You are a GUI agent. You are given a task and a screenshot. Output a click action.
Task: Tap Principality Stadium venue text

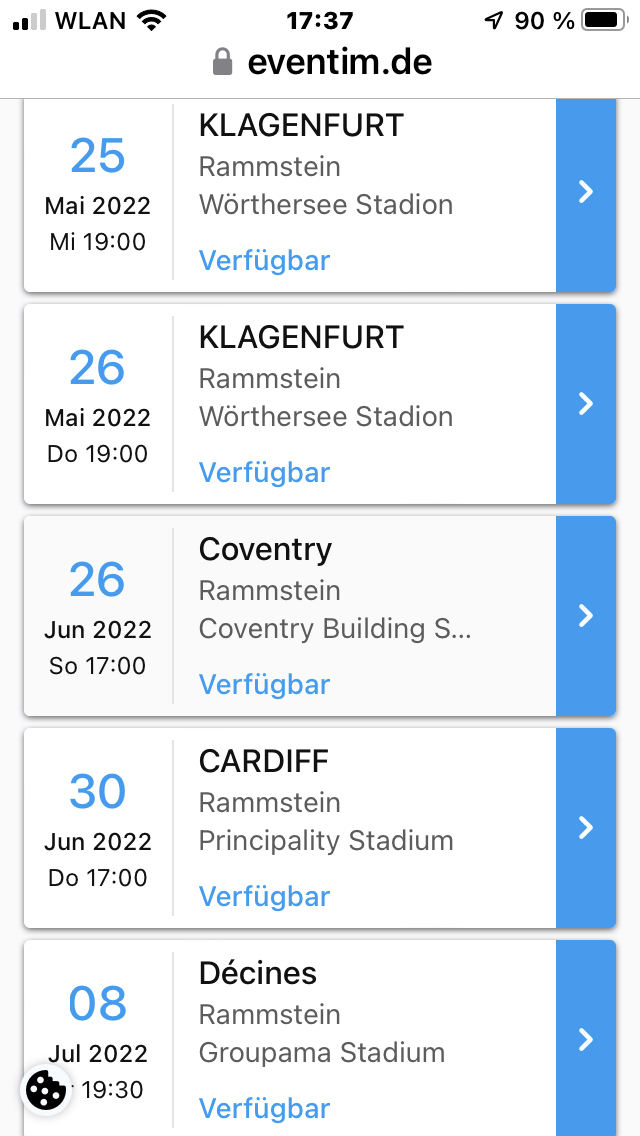point(326,841)
